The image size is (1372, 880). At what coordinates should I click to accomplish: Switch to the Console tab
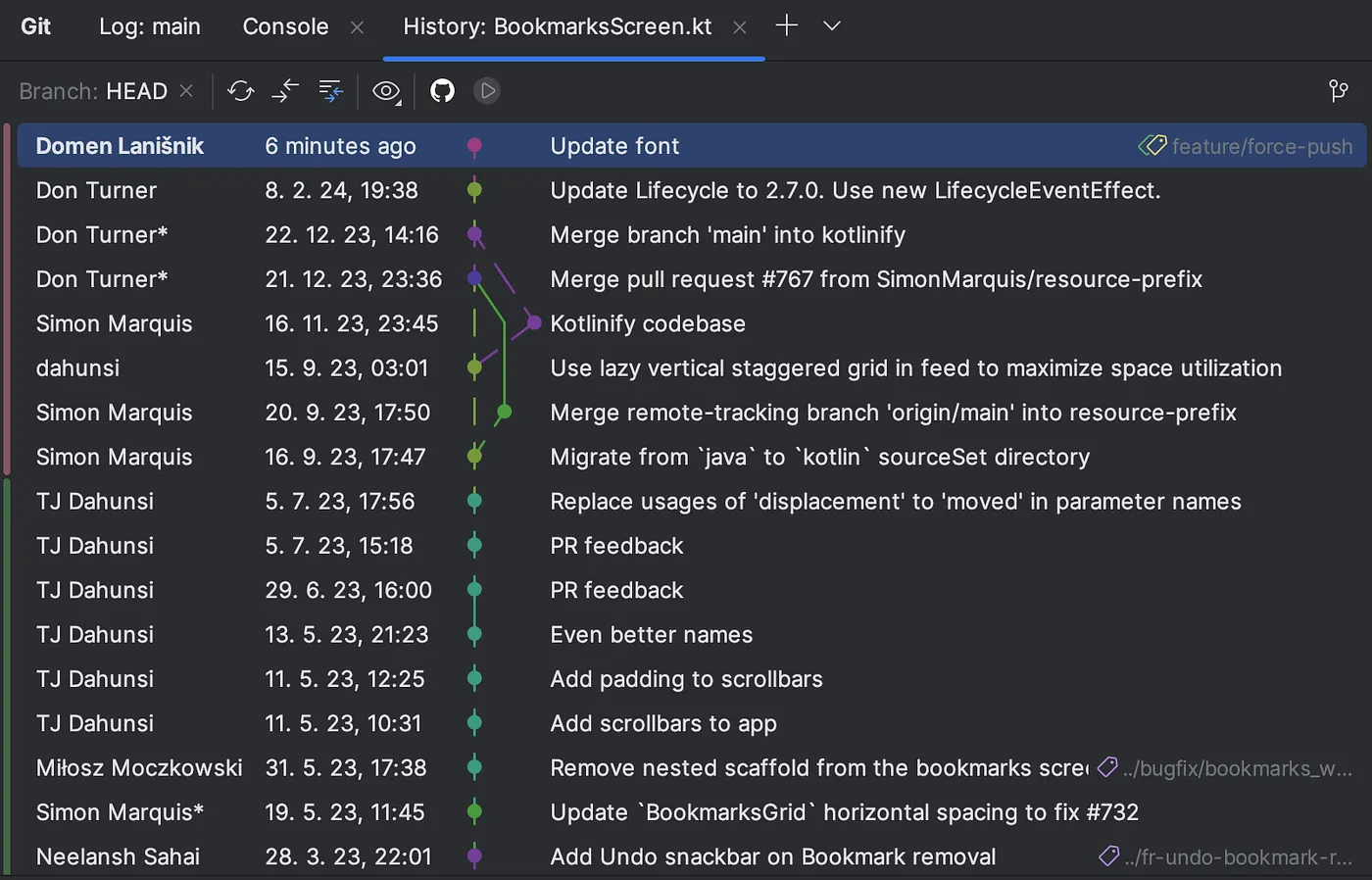tap(285, 26)
